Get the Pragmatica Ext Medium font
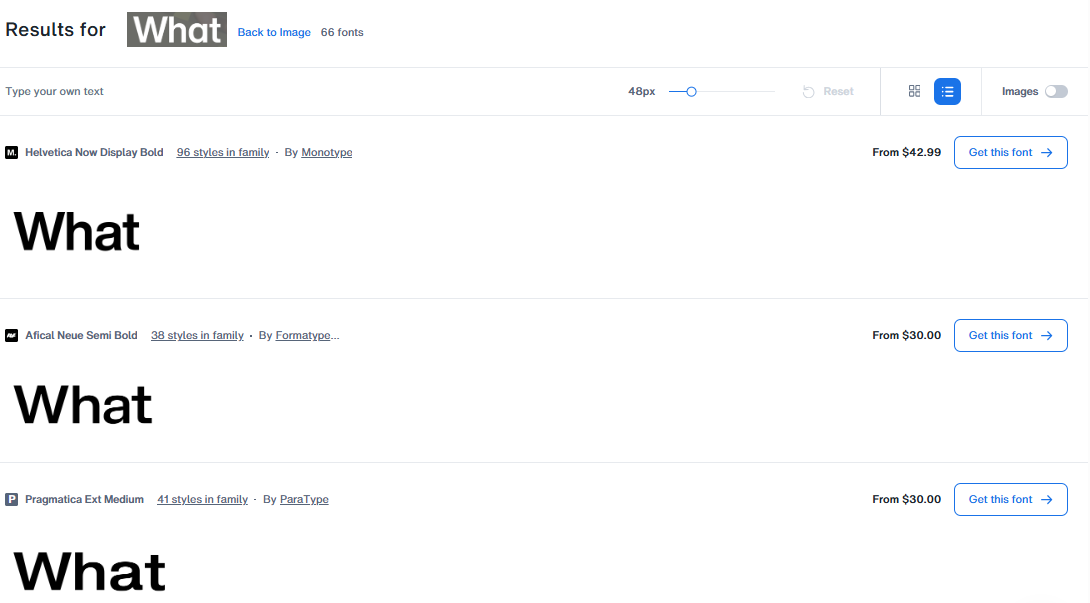 1010,499
